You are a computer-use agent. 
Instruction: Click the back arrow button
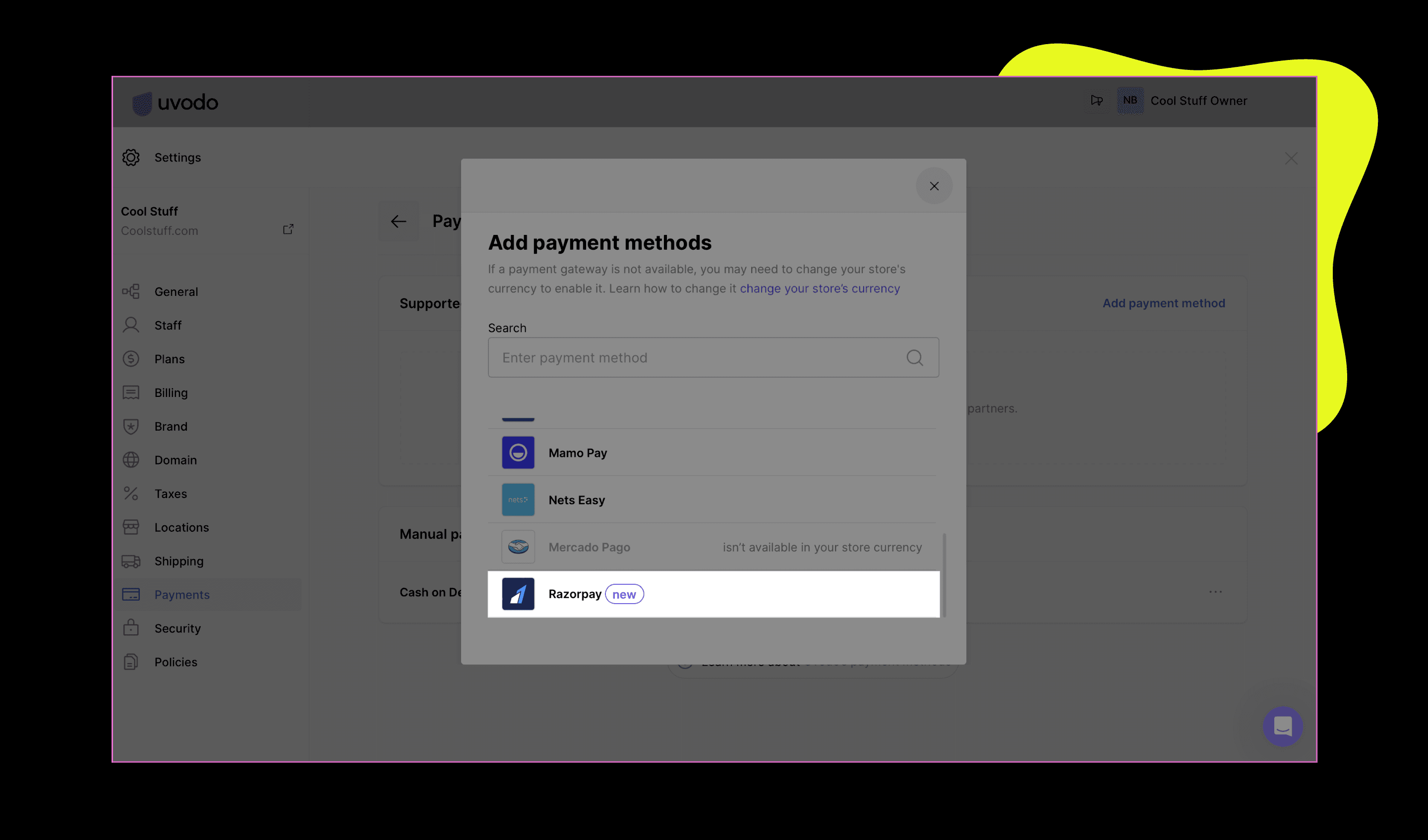pyautogui.click(x=398, y=221)
